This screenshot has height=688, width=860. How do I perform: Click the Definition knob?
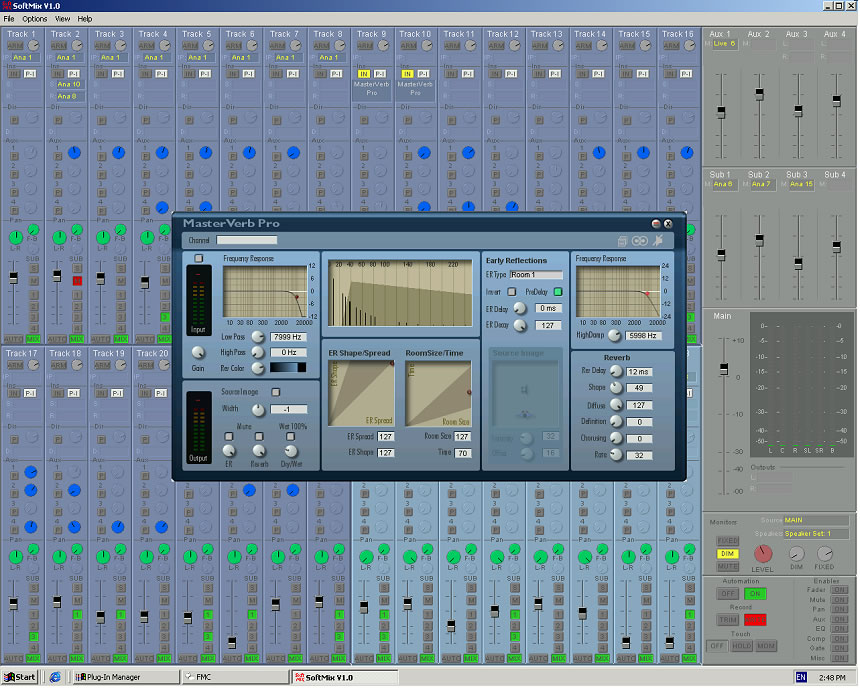pos(616,421)
